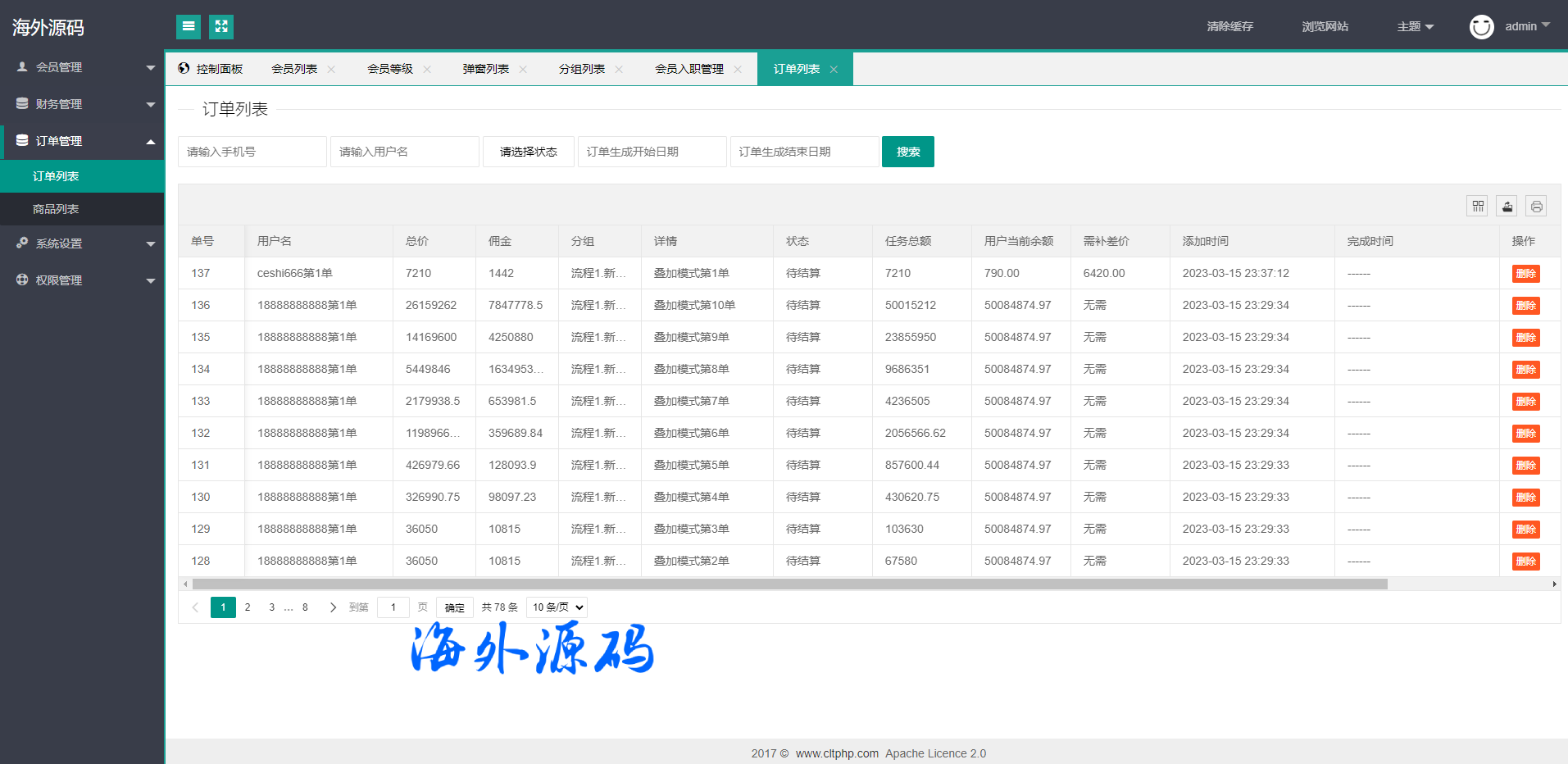Image resolution: width=1568 pixels, height=764 pixels.
Task: Click the export table icon
Action: pos(1507,207)
